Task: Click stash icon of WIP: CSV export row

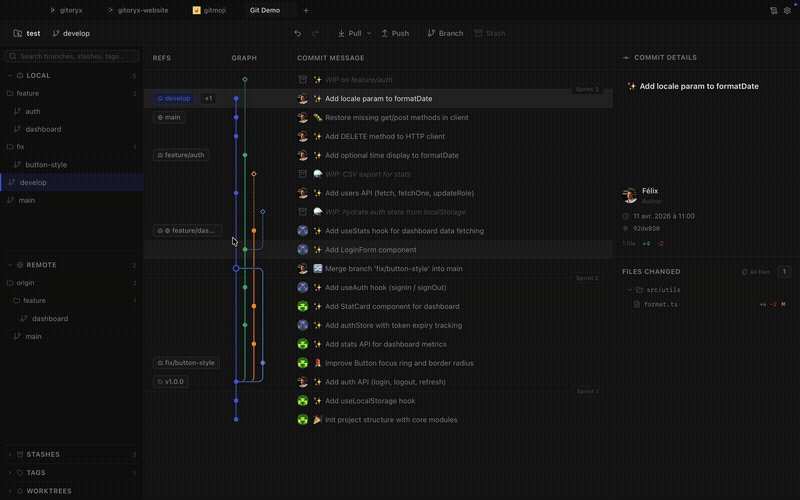Action: click(303, 174)
